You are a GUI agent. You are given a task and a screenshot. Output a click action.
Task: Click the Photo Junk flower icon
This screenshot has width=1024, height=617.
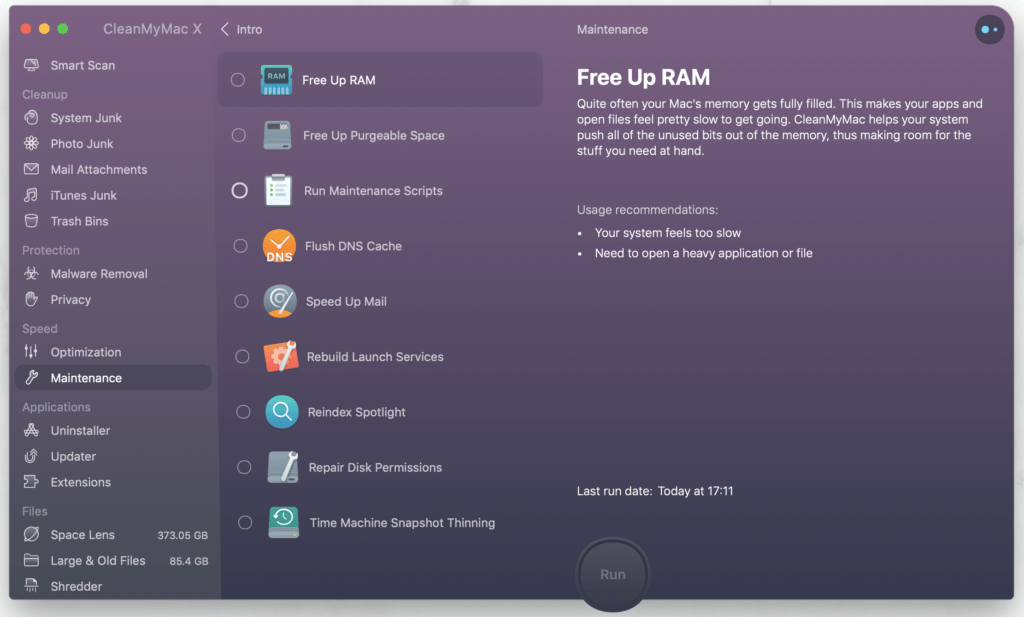(31, 143)
